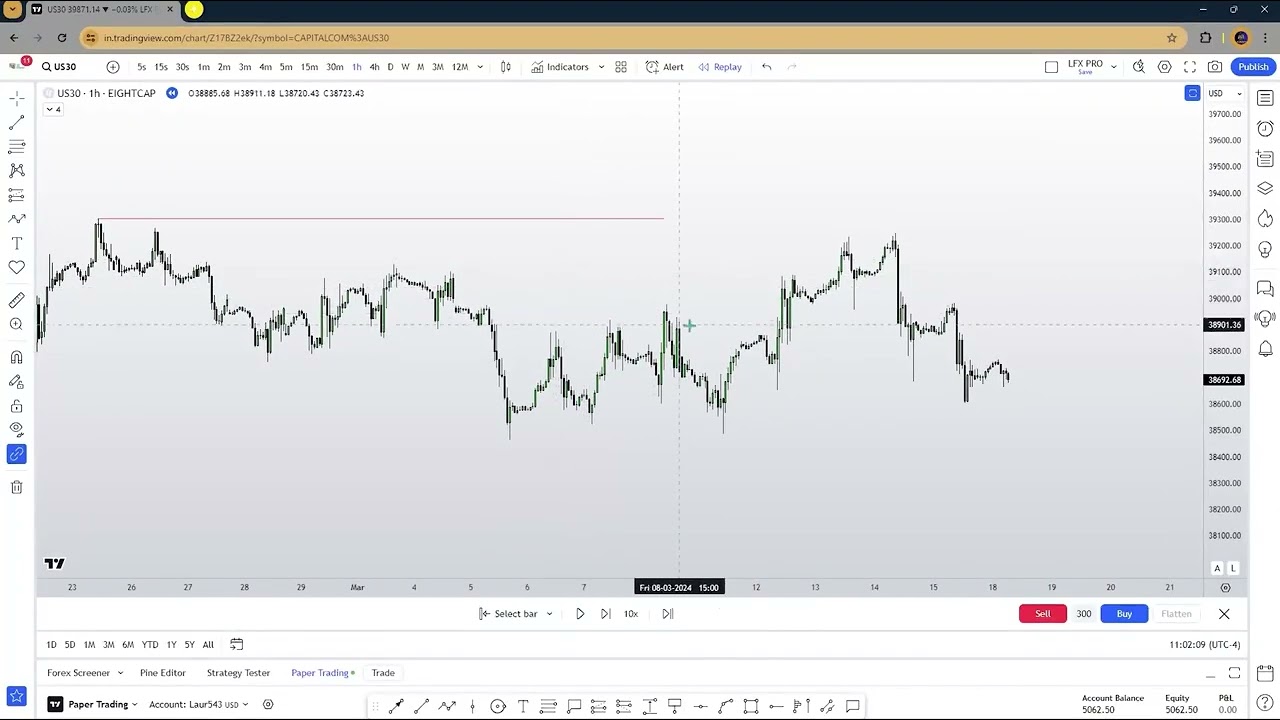Open the hotlists flame icon

pos(1265,218)
